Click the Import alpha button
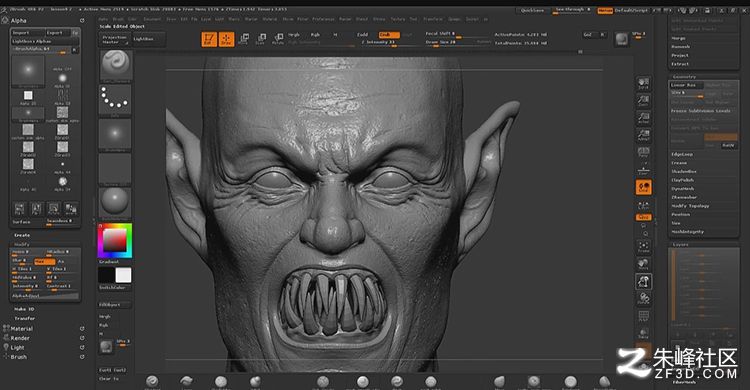 click(x=28, y=33)
